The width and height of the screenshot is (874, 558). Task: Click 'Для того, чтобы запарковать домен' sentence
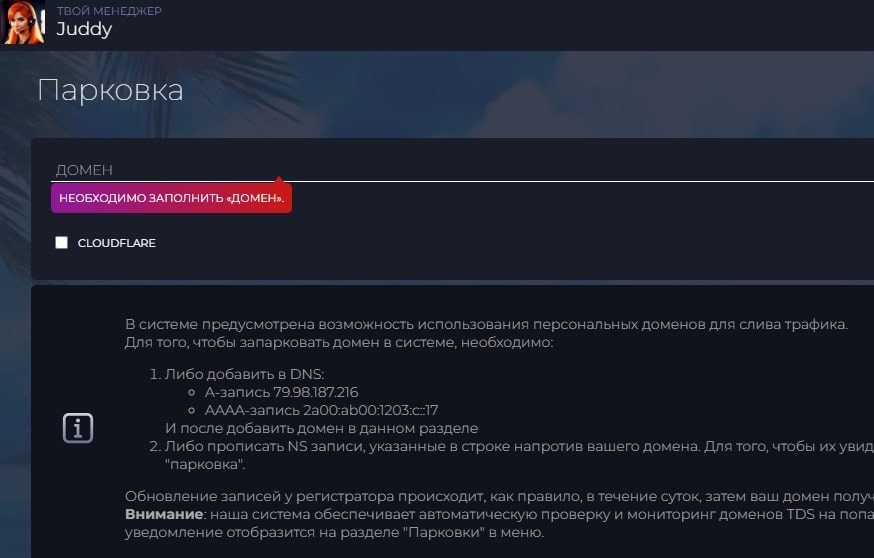pos(338,342)
